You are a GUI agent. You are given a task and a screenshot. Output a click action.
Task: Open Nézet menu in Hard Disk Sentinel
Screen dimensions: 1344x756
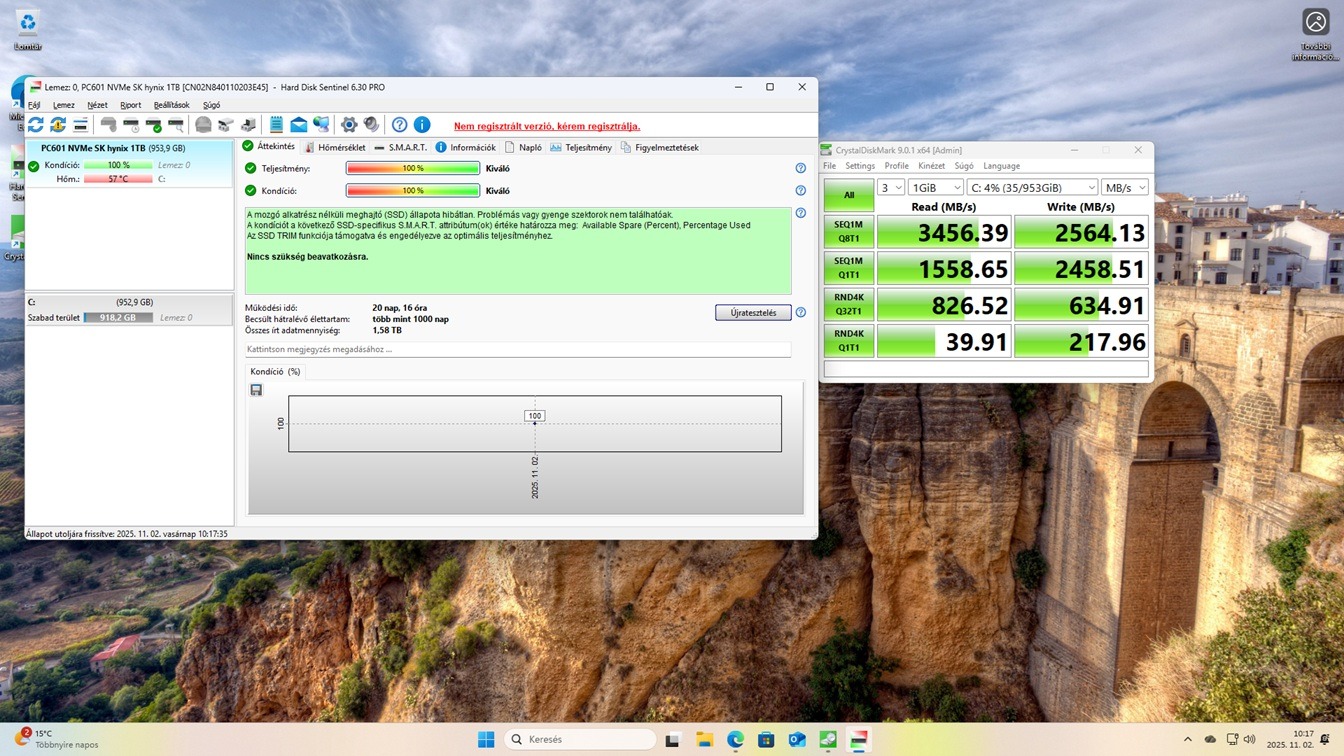click(x=97, y=105)
